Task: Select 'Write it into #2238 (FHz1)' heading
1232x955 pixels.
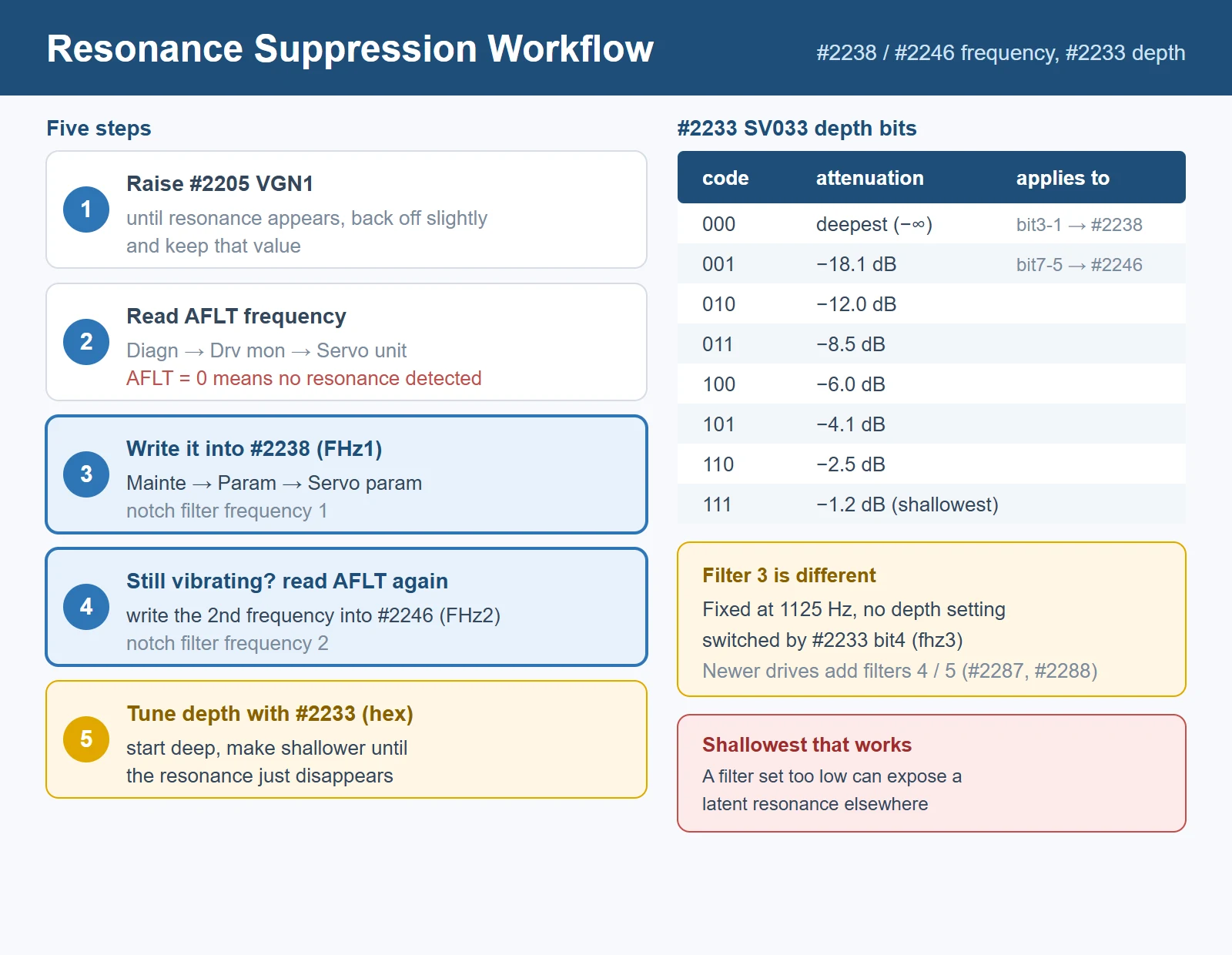Action: click(254, 449)
